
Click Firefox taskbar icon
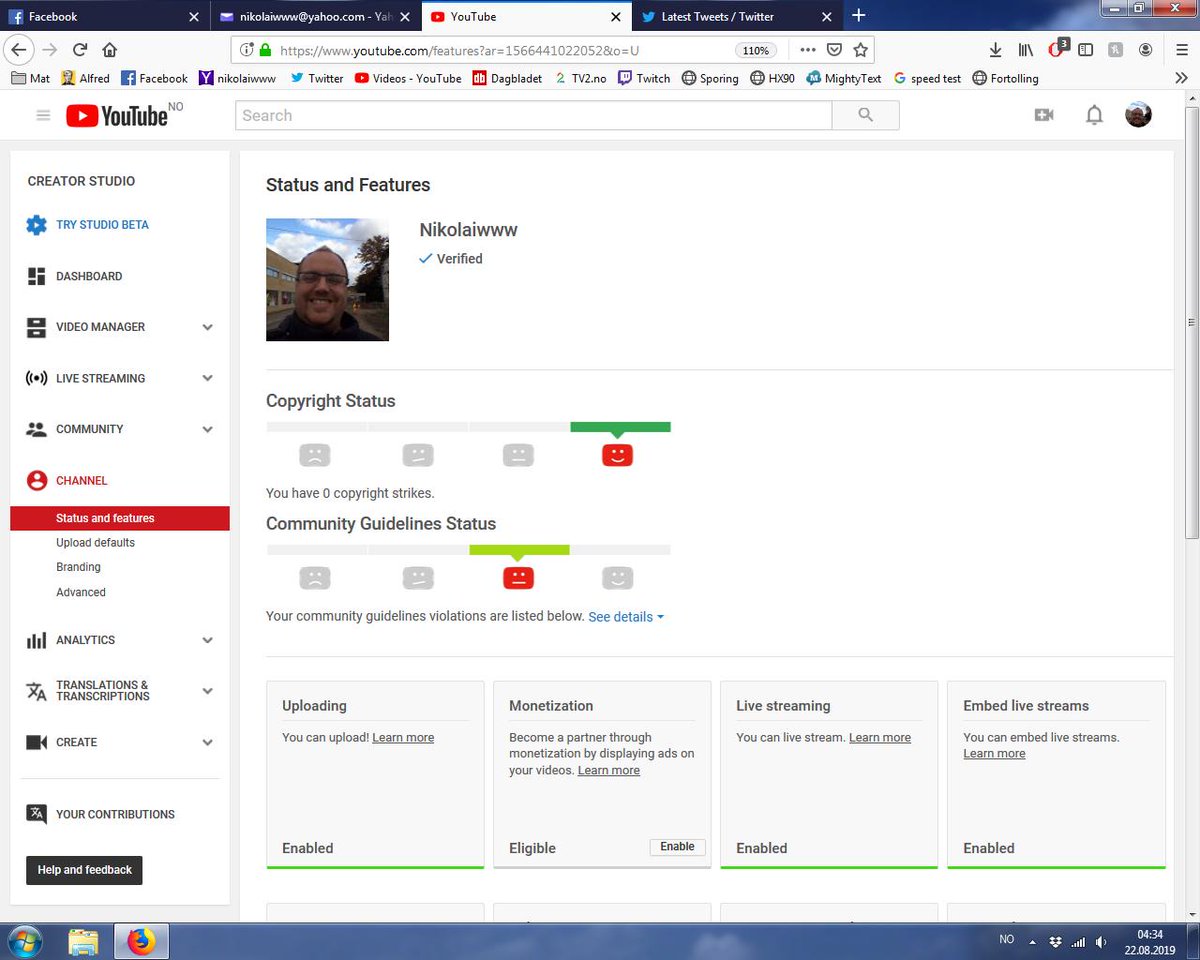[142, 941]
